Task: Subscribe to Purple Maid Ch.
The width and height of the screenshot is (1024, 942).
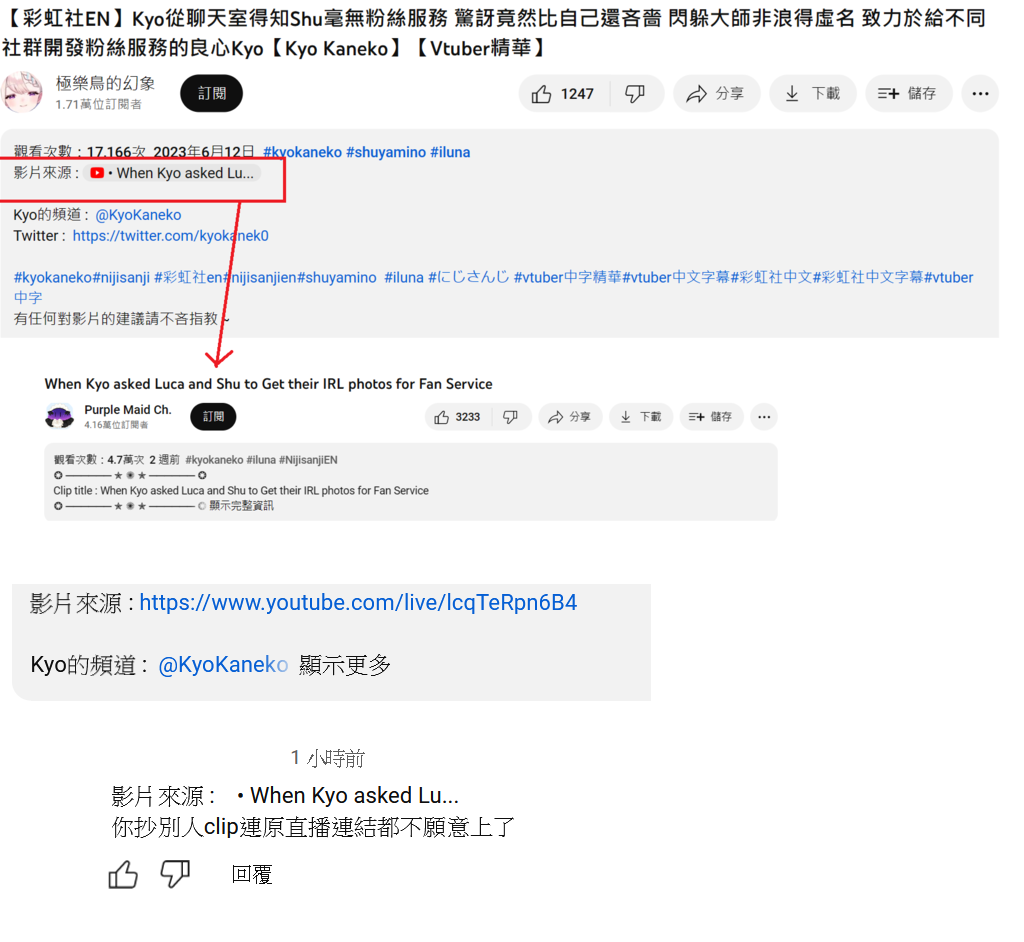Action: tap(213, 417)
